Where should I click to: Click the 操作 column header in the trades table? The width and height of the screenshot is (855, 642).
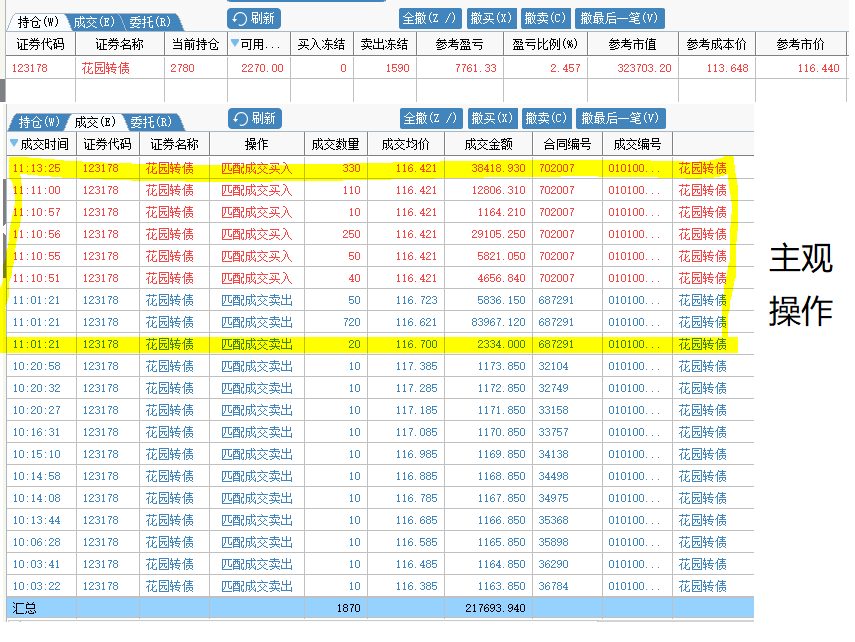(256, 144)
